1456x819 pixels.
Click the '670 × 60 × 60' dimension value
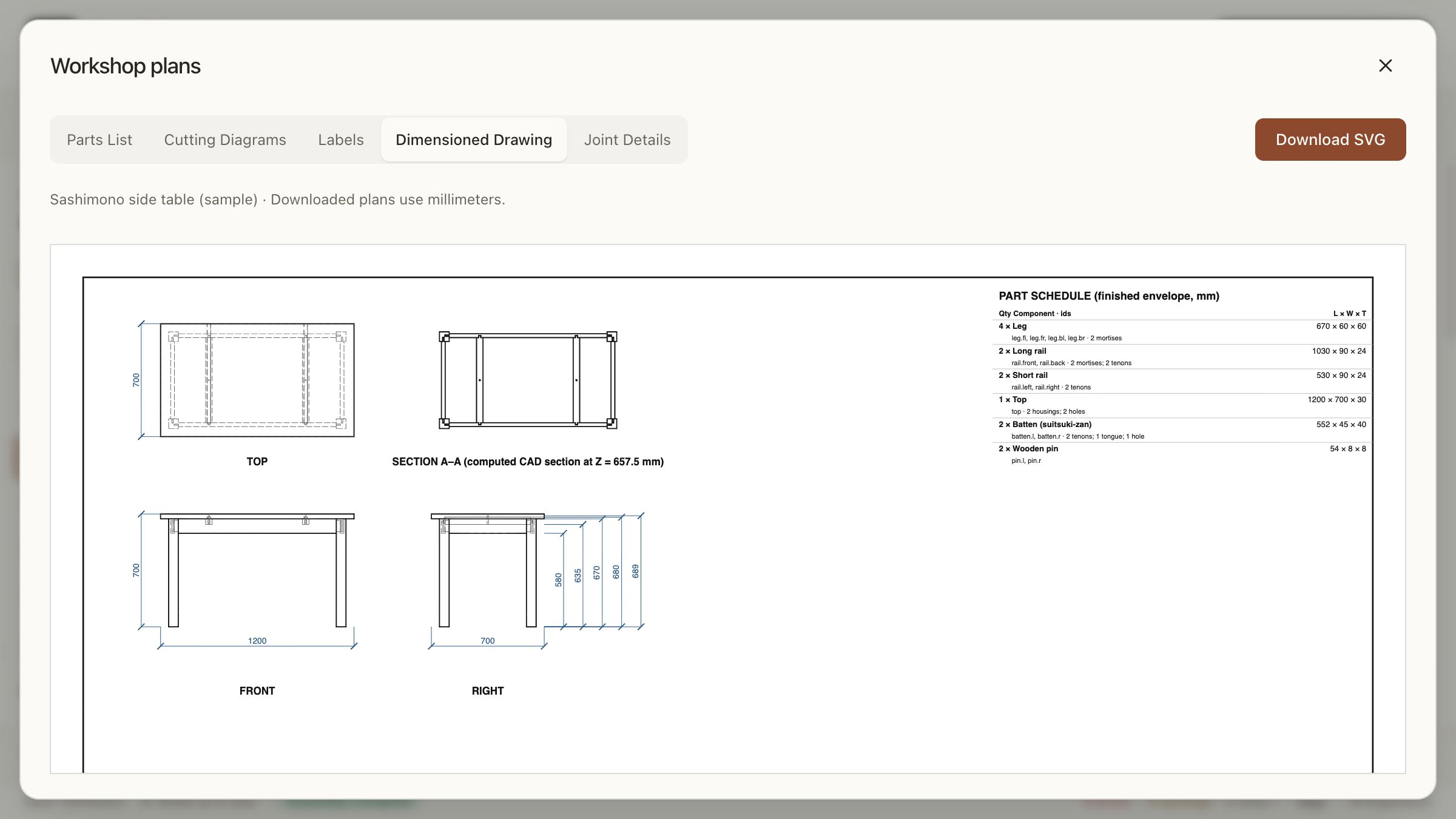tap(1341, 326)
